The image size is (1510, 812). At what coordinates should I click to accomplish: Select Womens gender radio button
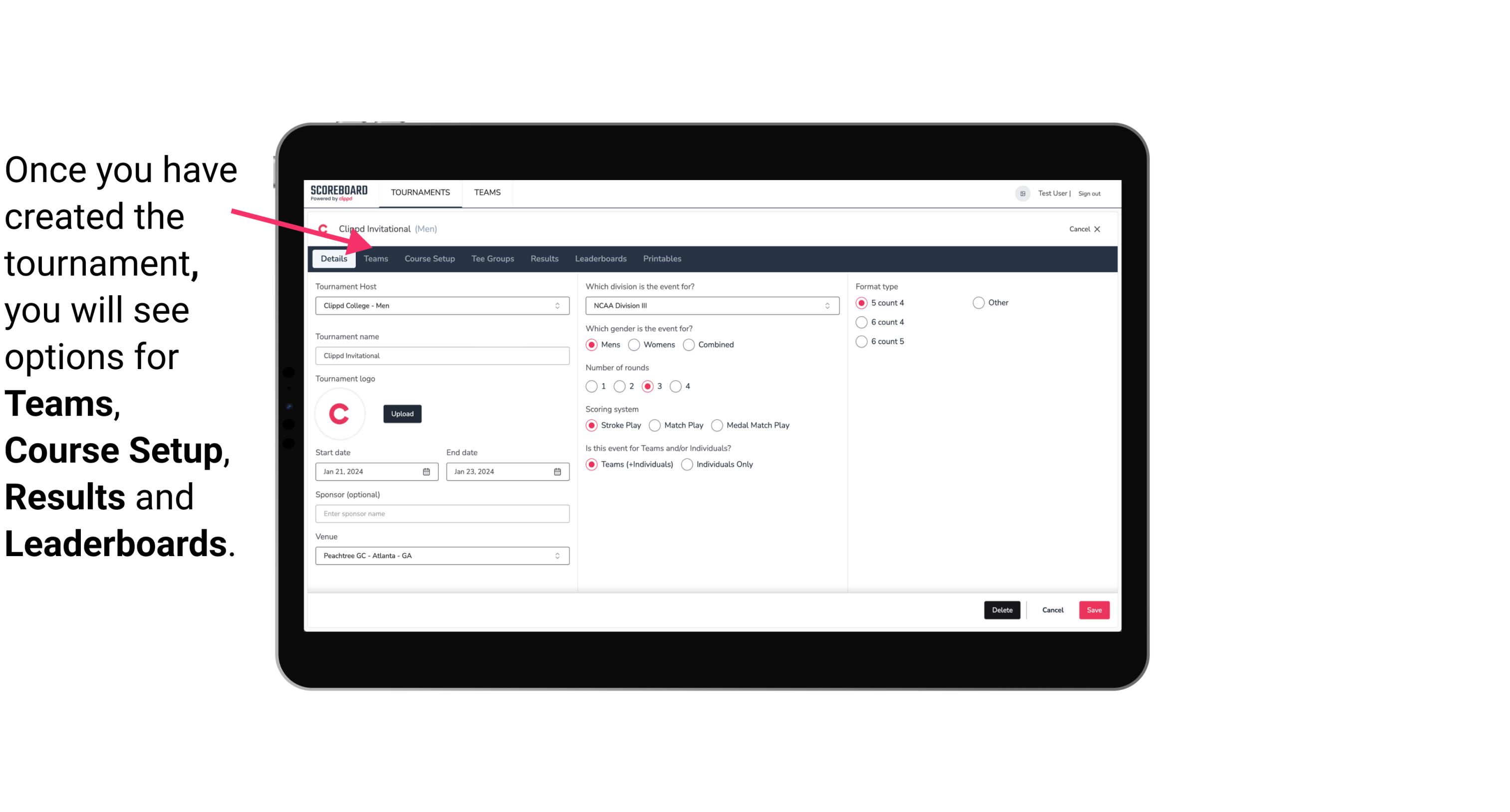tap(634, 344)
